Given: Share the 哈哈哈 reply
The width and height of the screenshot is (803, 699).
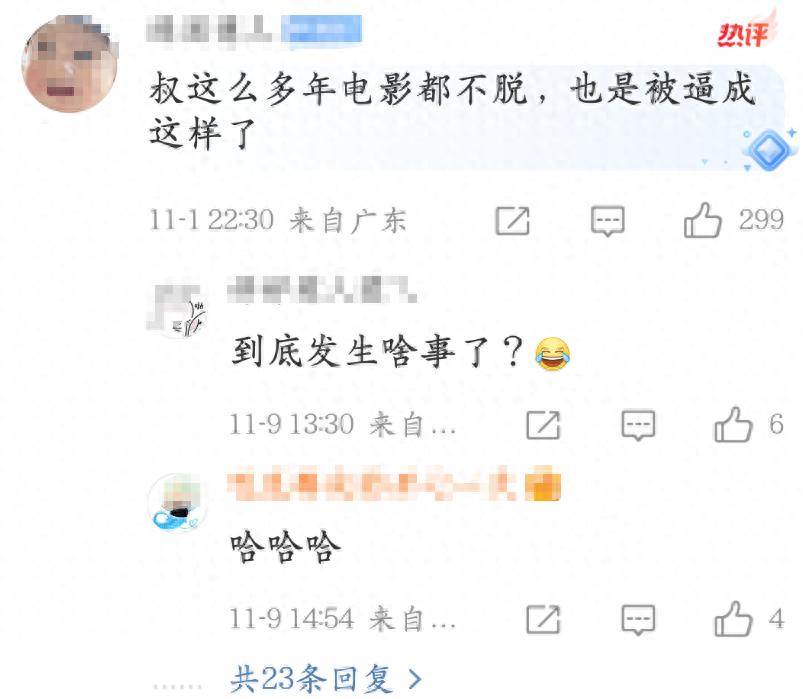Looking at the screenshot, I should point(543,619).
